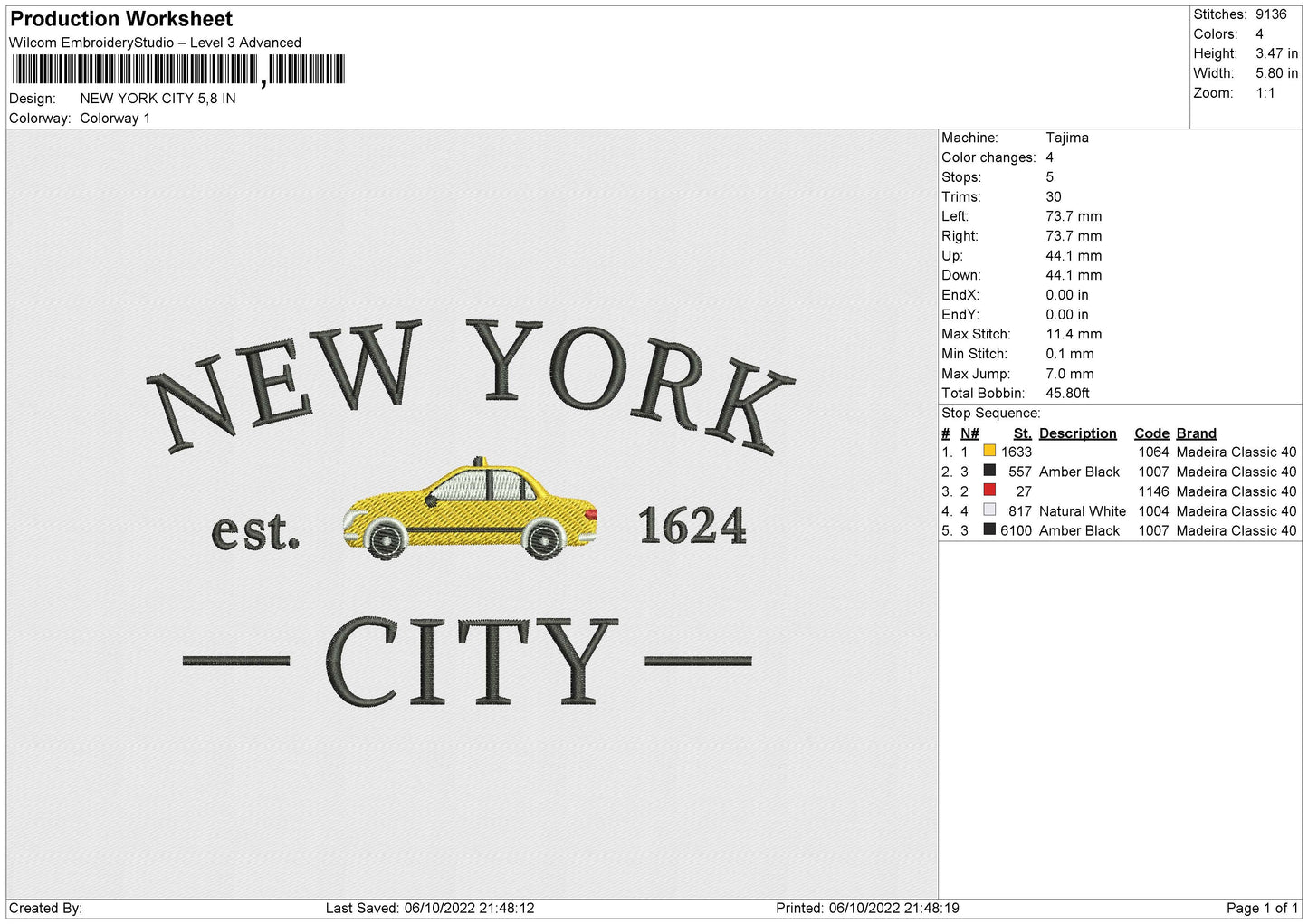The image size is (1308, 924).
Task: Click the 'Description' column header
Action: point(1078,433)
